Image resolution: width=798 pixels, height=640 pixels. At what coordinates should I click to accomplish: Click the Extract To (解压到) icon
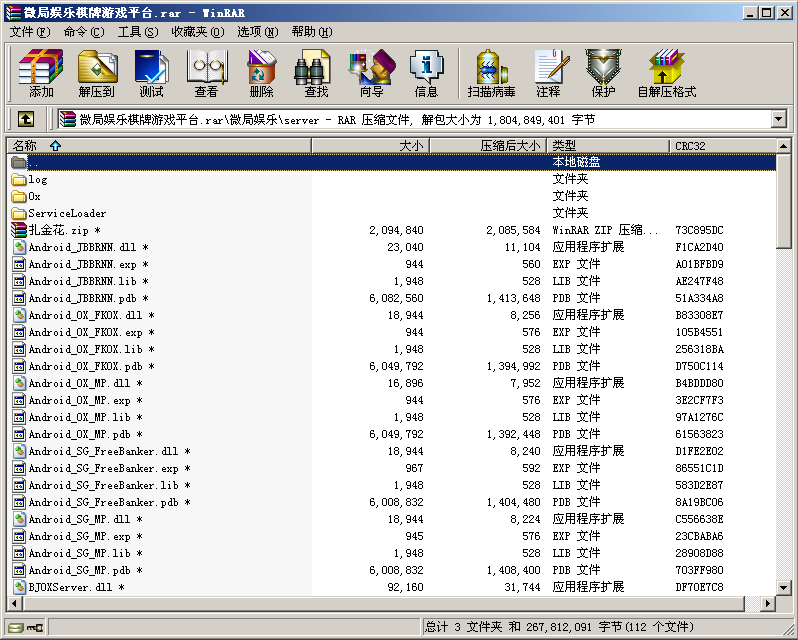[x=96, y=72]
